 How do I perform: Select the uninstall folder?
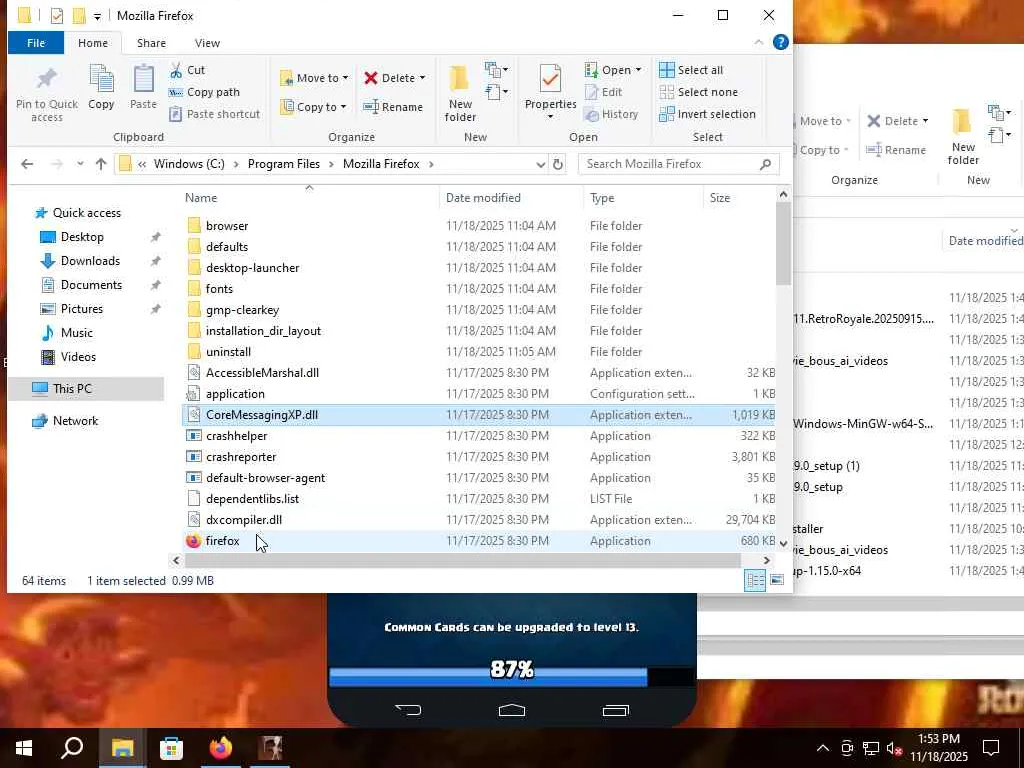(478, 352)
